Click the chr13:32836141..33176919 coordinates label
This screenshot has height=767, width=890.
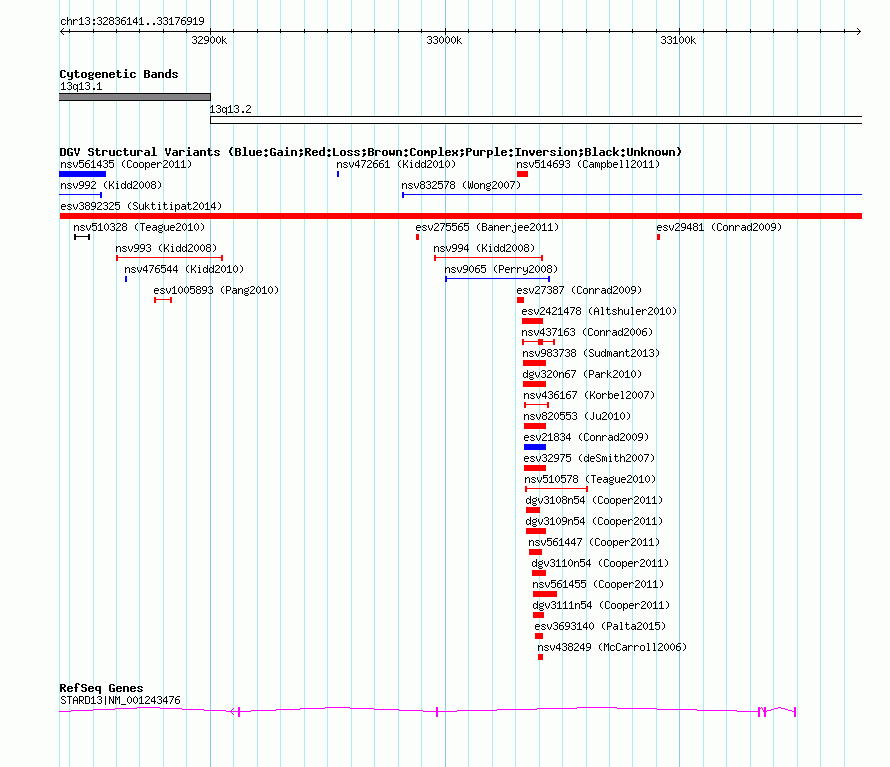pyautogui.click(x=132, y=22)
